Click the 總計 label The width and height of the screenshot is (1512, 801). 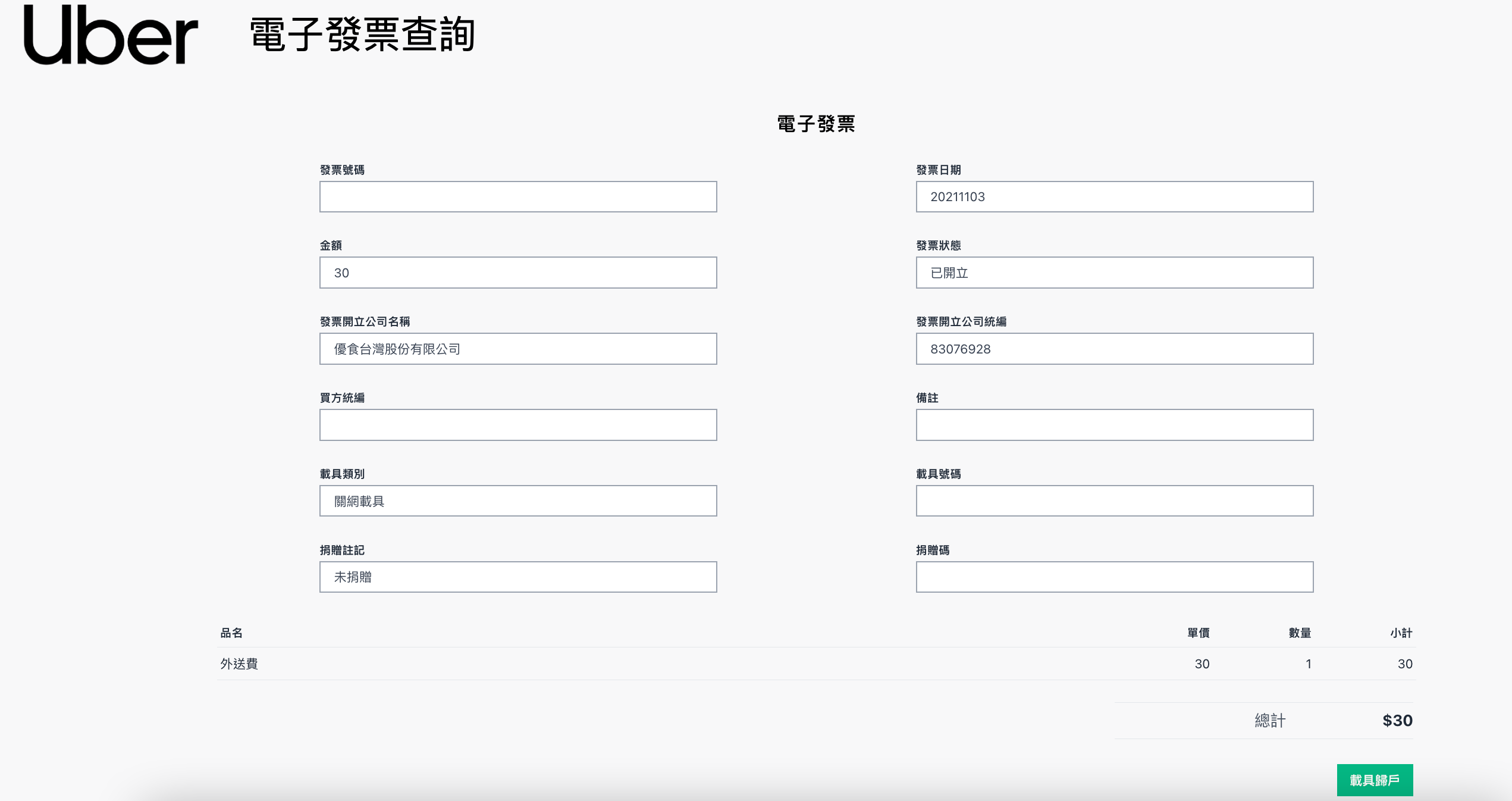coord(1270,721)
